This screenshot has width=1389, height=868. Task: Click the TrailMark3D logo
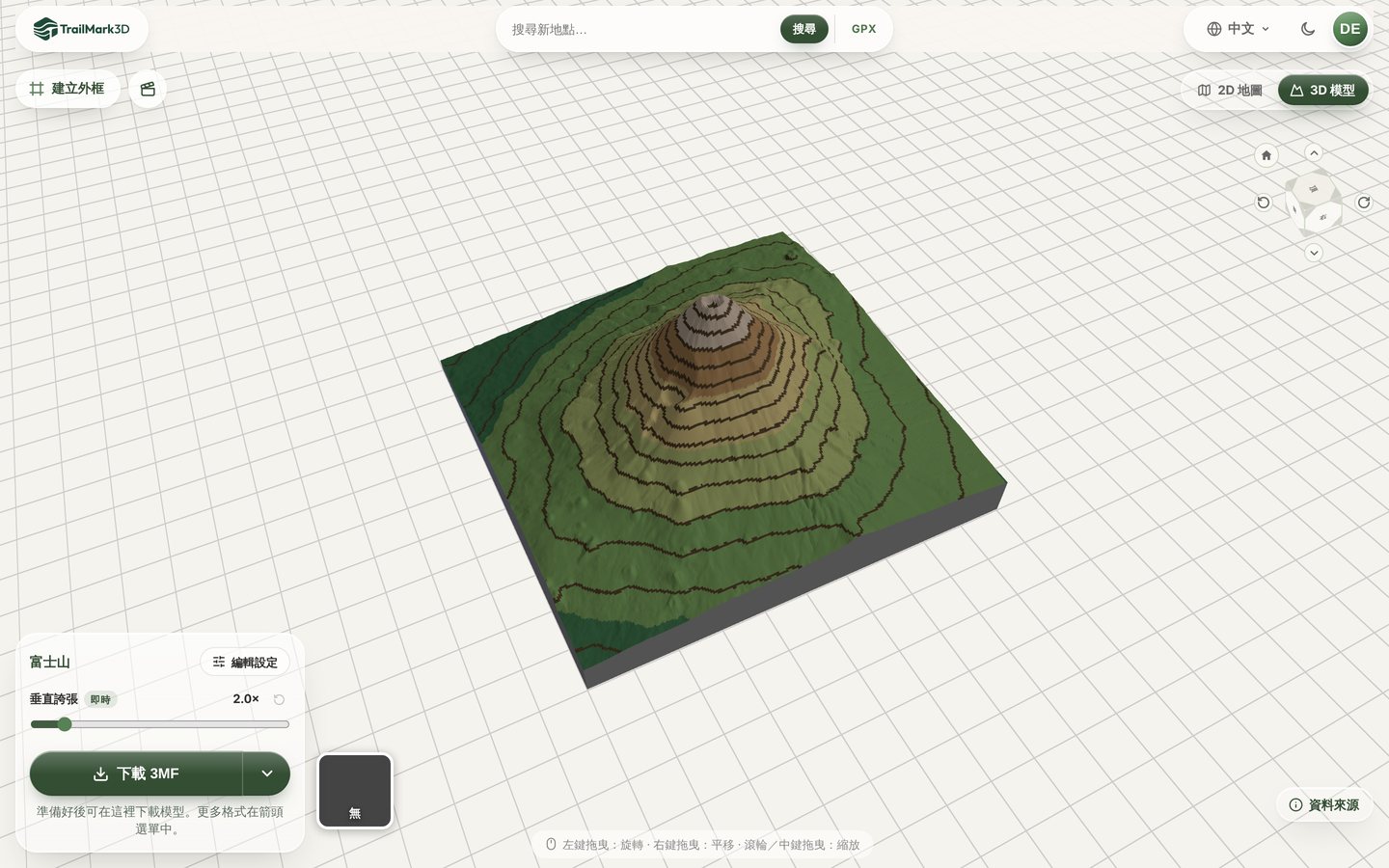82,29
